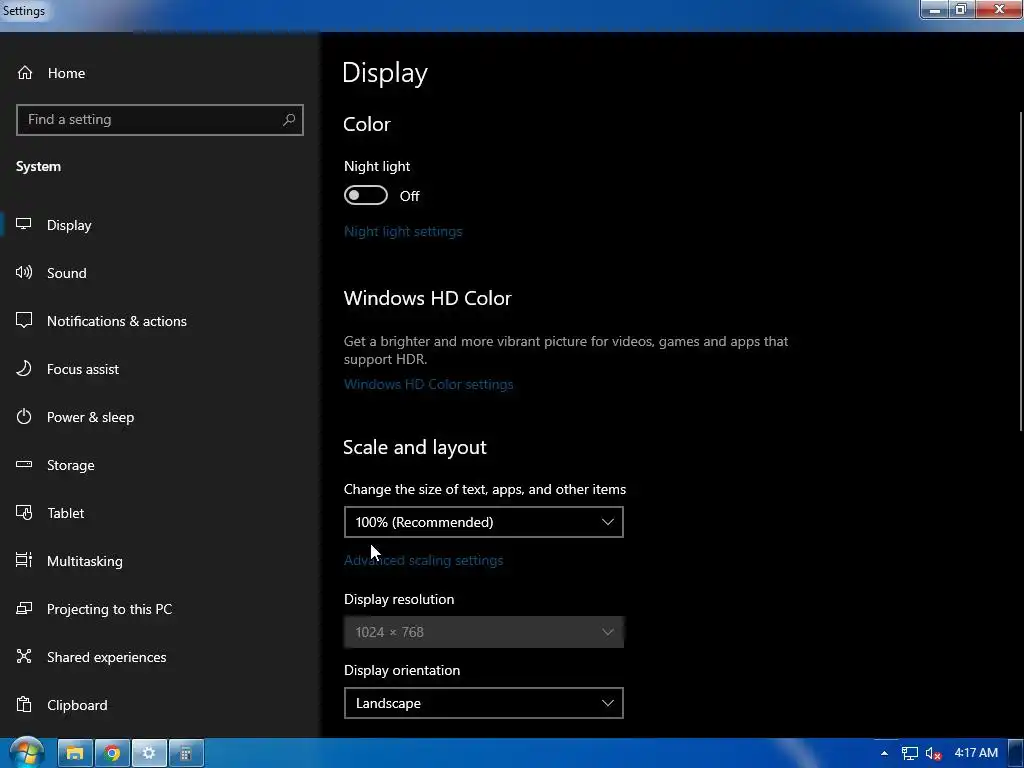Viewport: 1024px width, 768px height.
Task: Show hidden tray icons arrow
Action: [884, 754]
